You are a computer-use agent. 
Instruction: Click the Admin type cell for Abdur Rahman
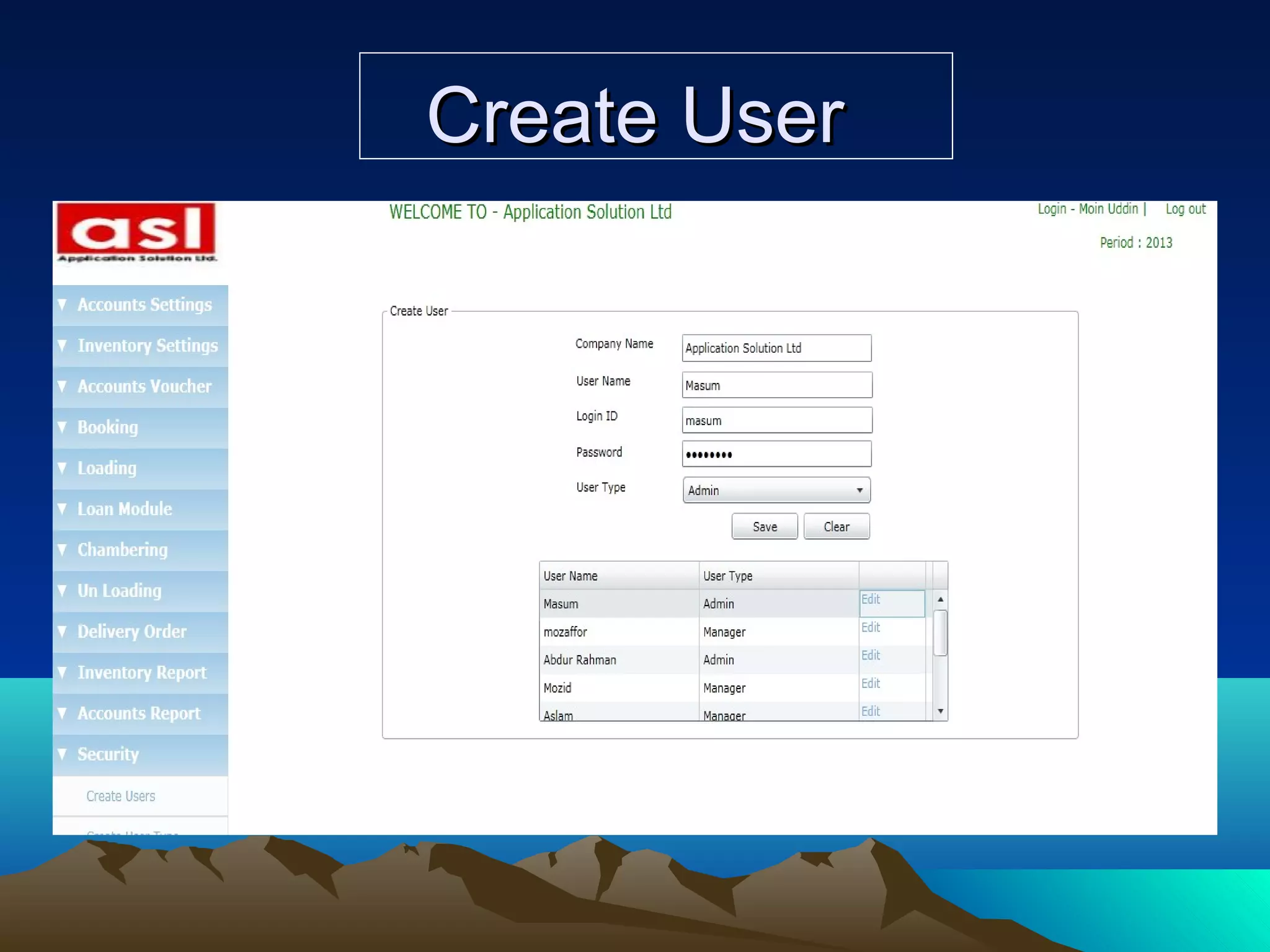[779, 659]
